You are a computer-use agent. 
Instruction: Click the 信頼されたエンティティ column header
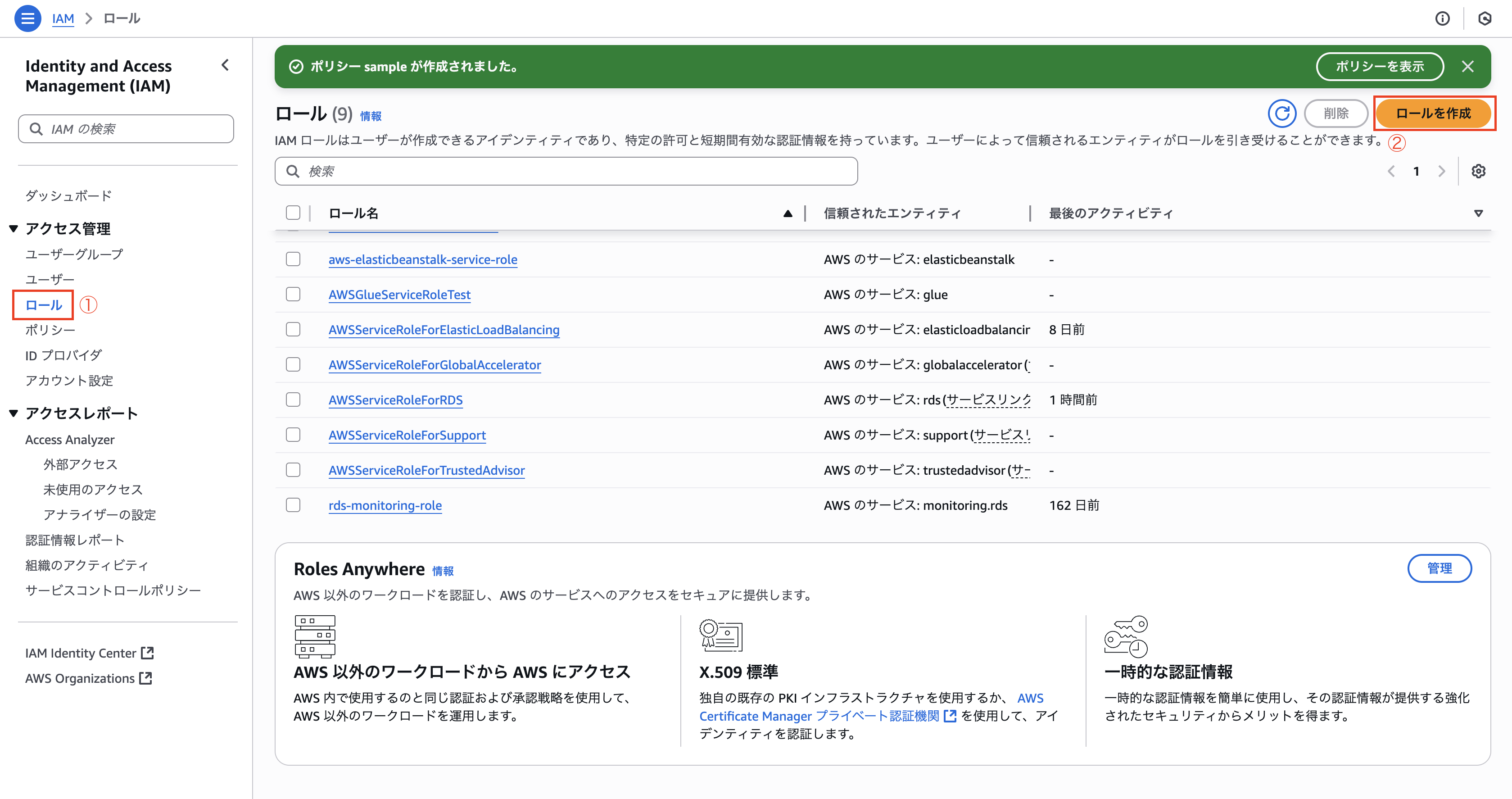tap(892, 213)
